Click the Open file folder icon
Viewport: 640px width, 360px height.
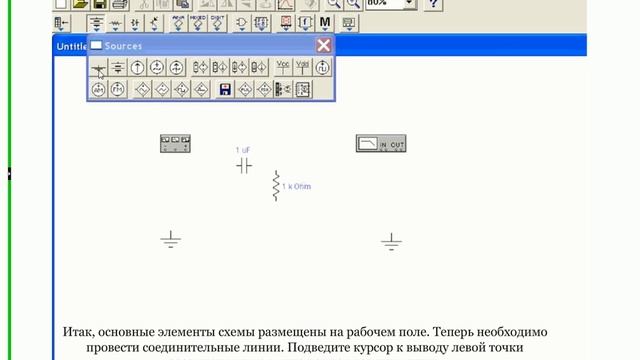(80, 4)
